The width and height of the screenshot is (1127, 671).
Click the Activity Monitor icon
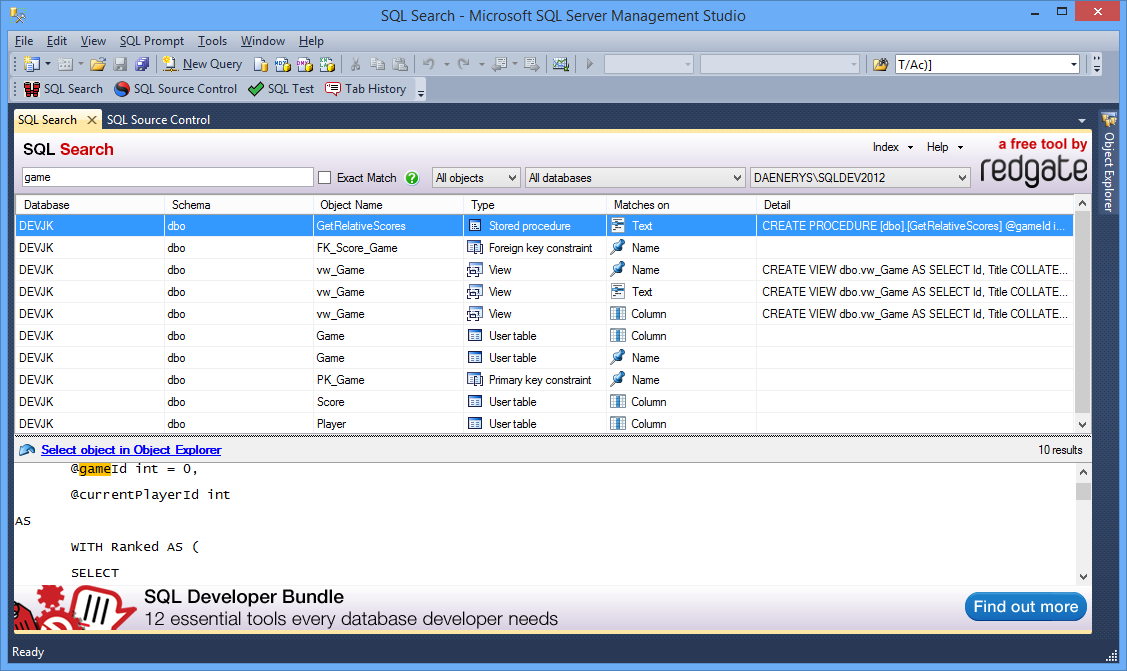(x=561, y=65)
